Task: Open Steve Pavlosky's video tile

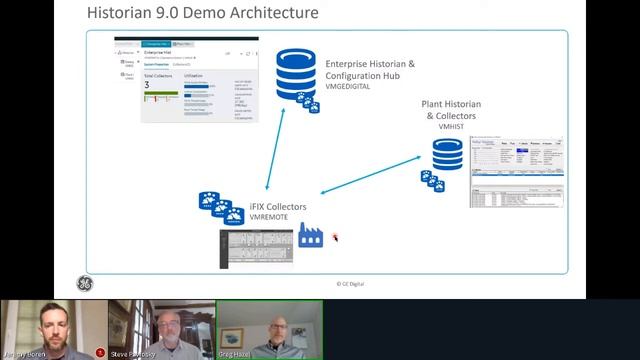Action: pos(162,330)
